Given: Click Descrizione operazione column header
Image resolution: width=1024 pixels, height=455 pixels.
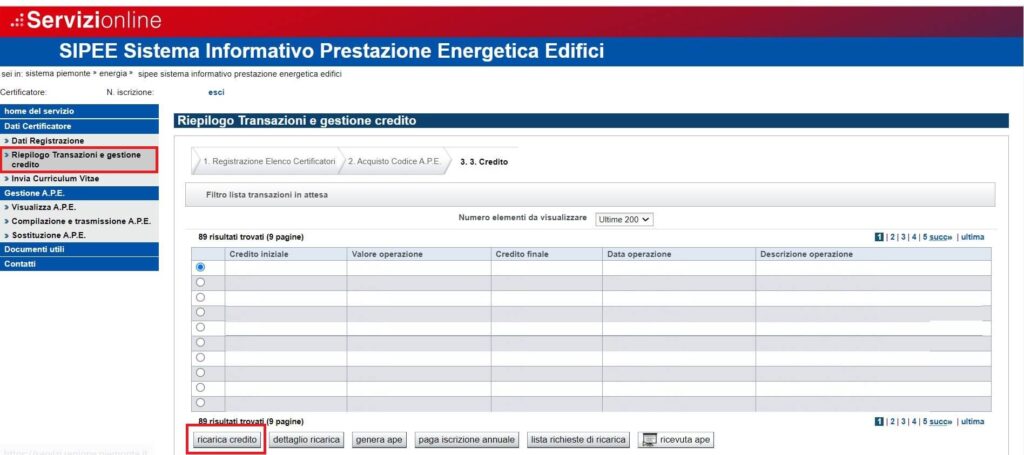Looking at the screenshot, I should click(x=872, y=254).
